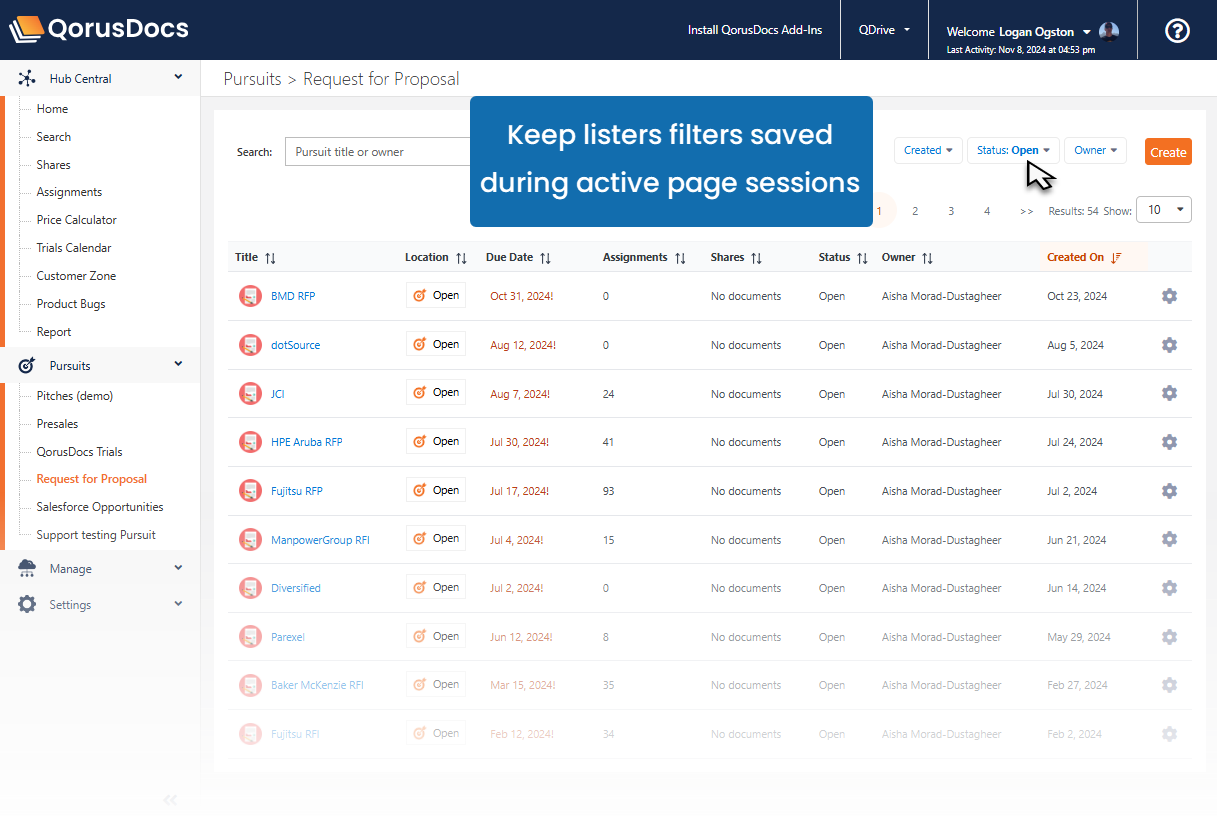Jump to last page with >> button
This screenshot has height=817, width=1217.
click(x=1026, y=211)
